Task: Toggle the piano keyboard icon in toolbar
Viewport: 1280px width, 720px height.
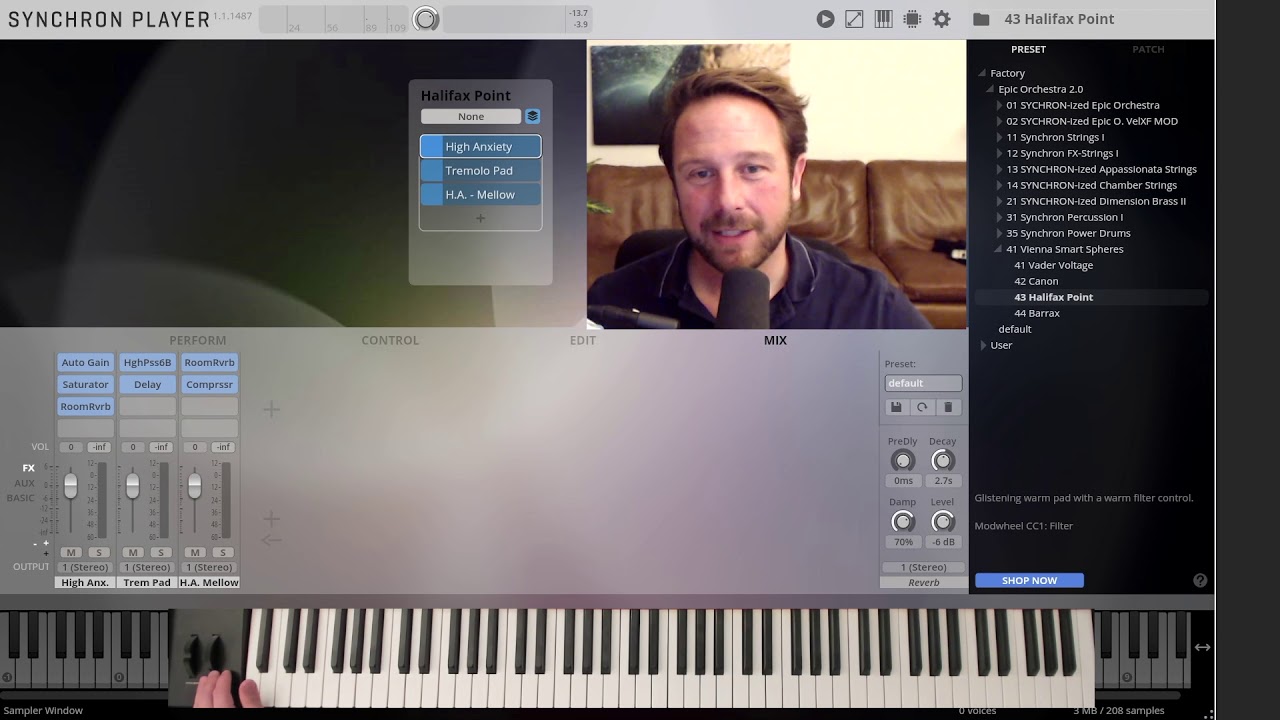Action: pyautogui.click(x=883, y=19)
